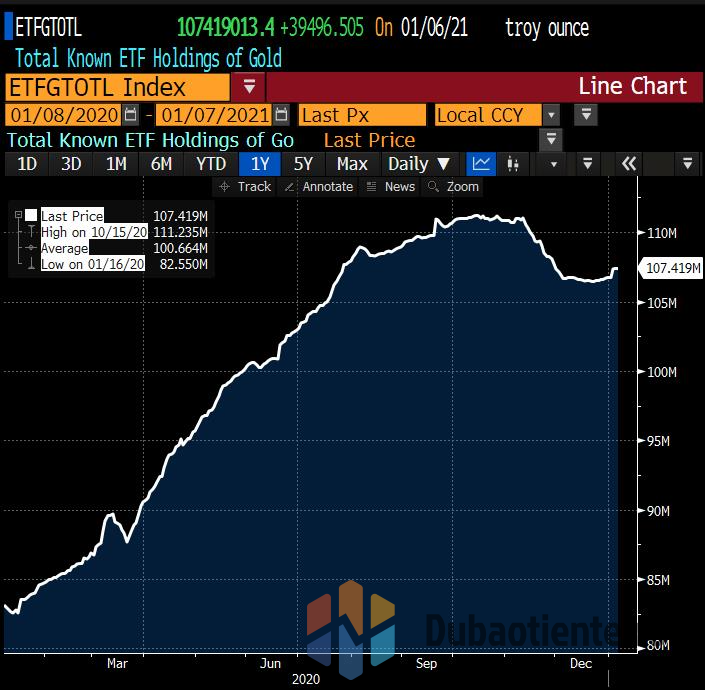Click the Last Px field box

coord(362,115)
